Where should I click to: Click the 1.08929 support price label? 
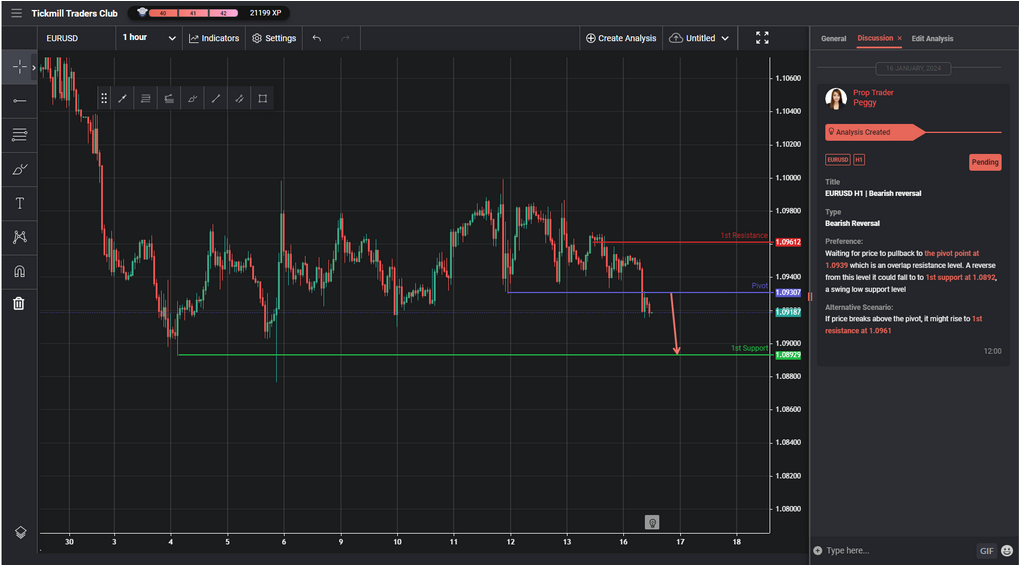click(x=787, y=355)
